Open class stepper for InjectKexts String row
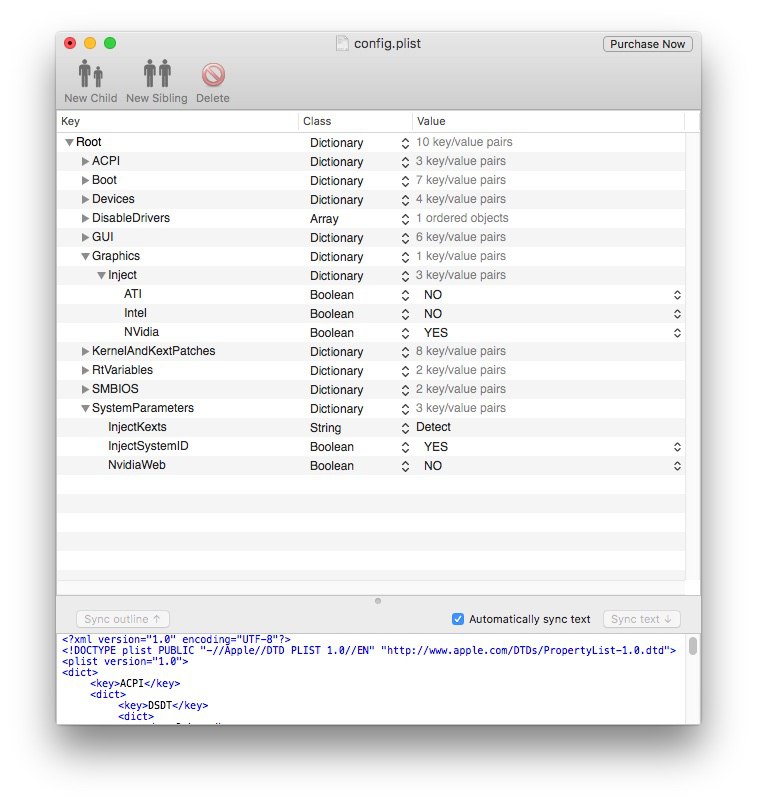The width and height of the screenshot is (757, 805). (405, 428)
